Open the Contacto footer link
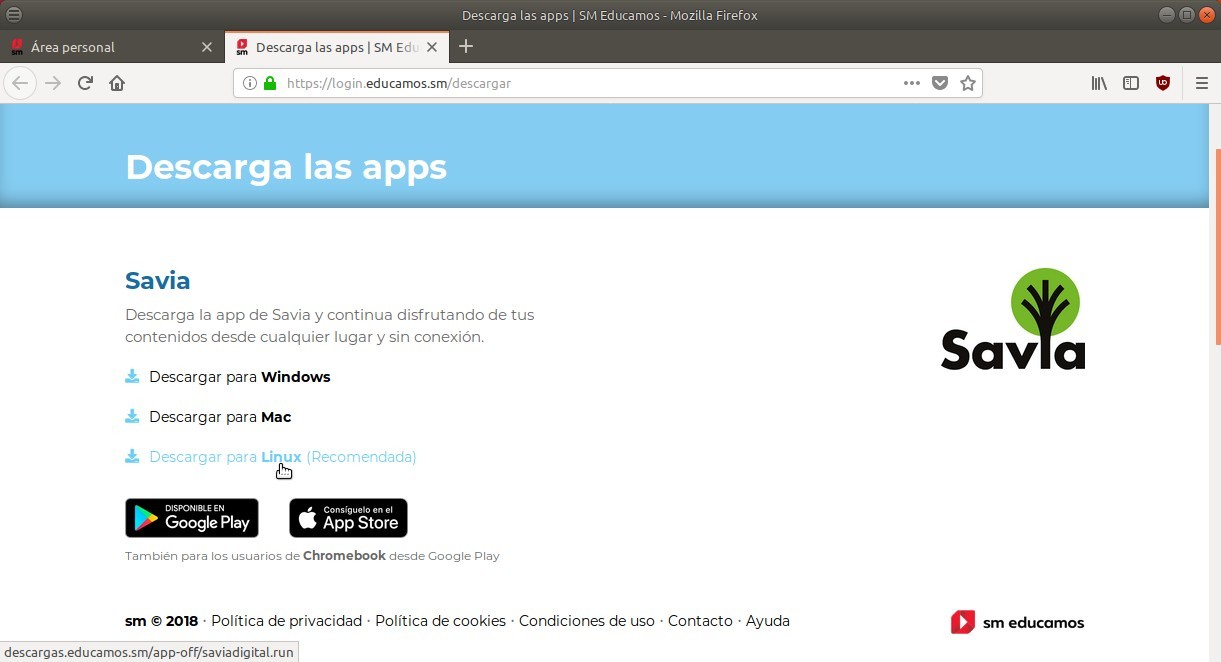This screenshot has height=662, width=1221. pyautogui.click(x=700, y=621)
